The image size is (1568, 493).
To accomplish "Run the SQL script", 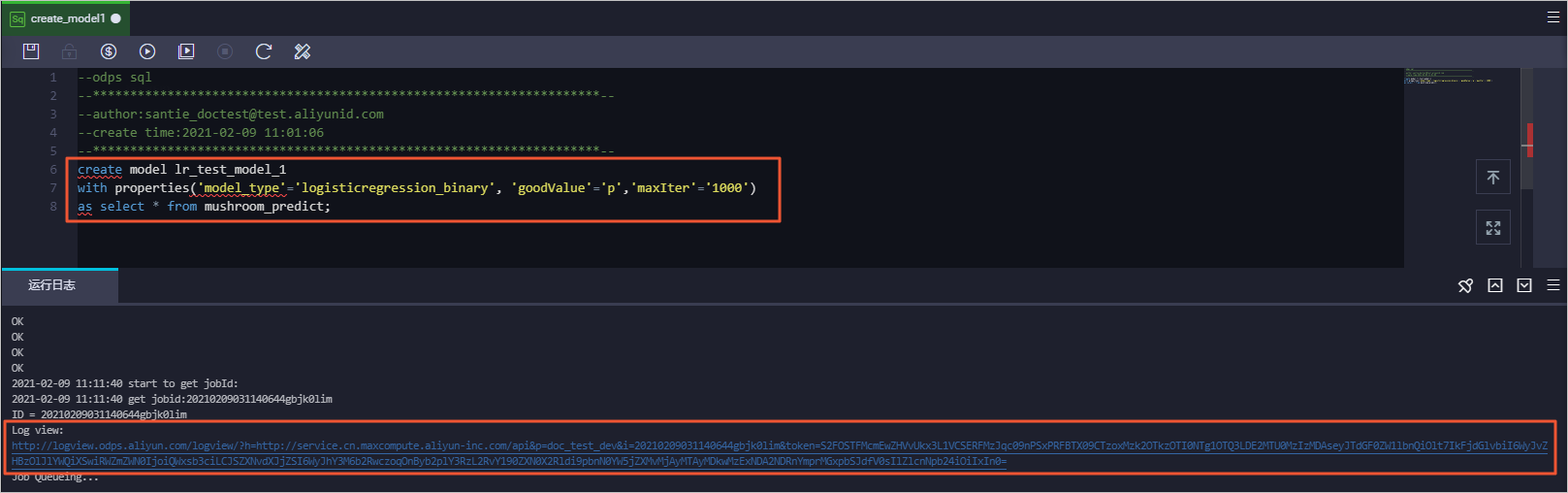I will (147, 51).
